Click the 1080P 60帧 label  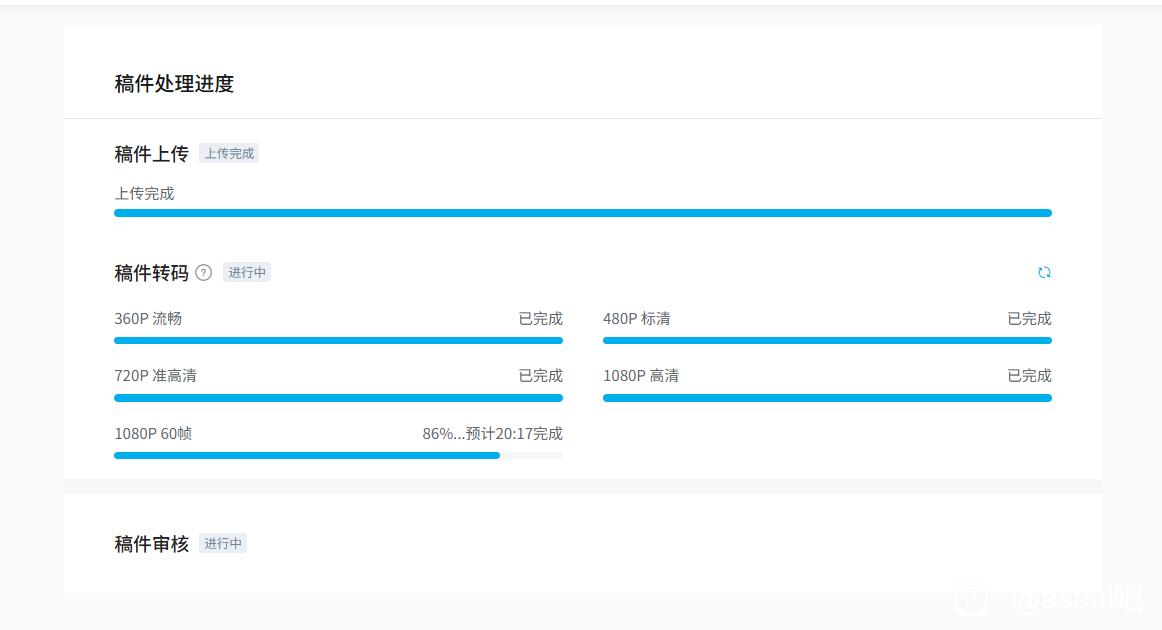tap(153, 434)
